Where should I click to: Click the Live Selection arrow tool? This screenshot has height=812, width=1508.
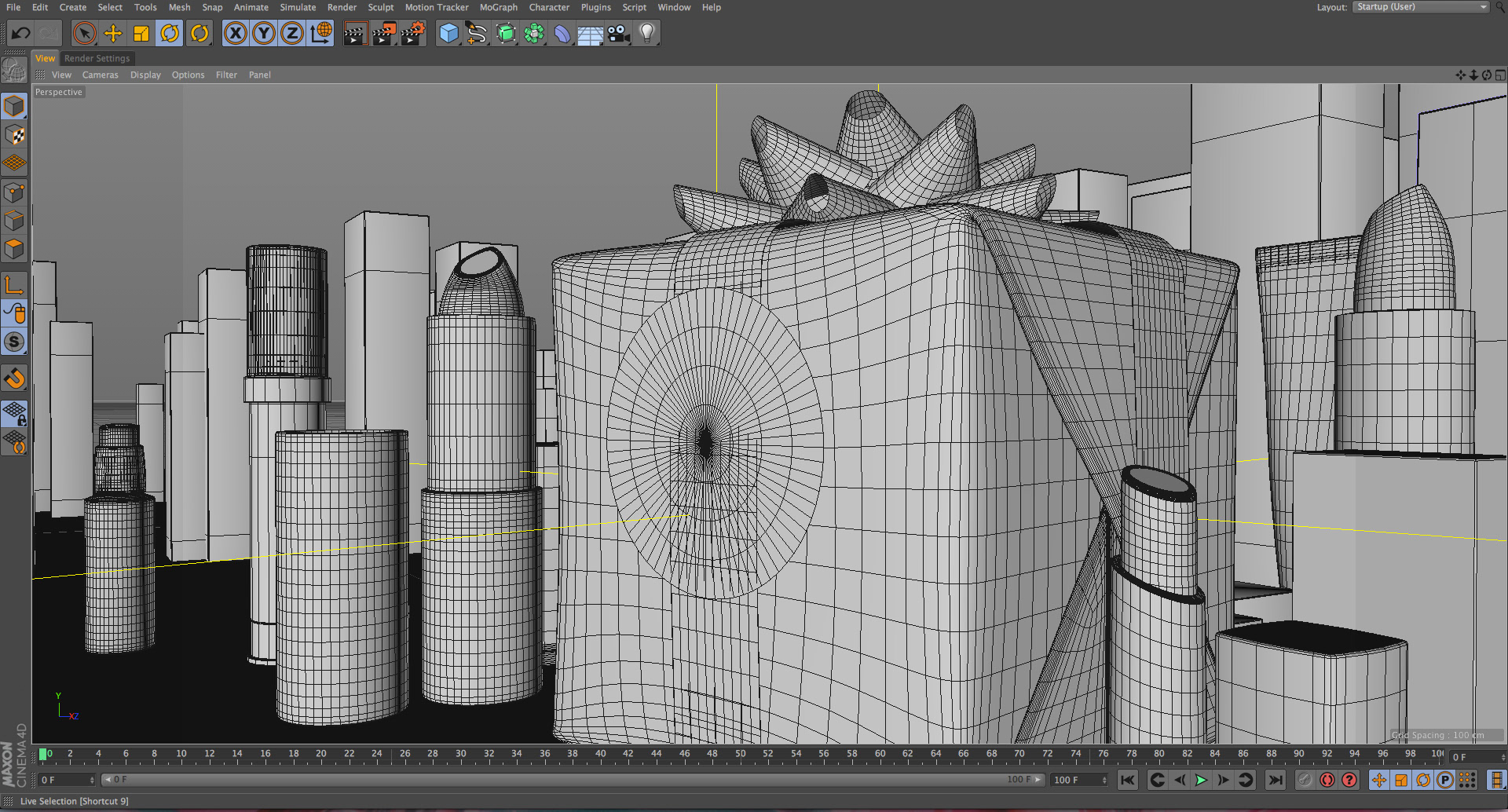click(84, 34)
